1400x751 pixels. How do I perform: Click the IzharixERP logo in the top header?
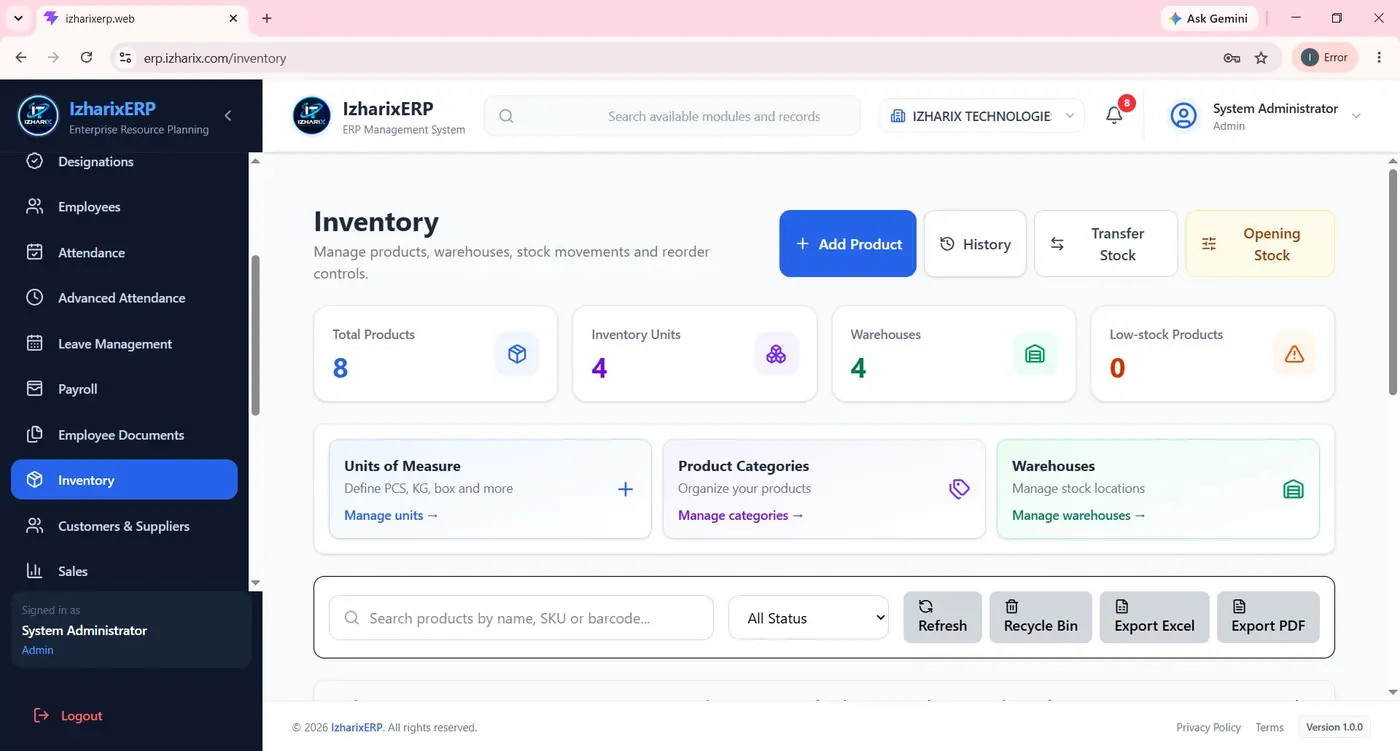(x=311, y=116)
